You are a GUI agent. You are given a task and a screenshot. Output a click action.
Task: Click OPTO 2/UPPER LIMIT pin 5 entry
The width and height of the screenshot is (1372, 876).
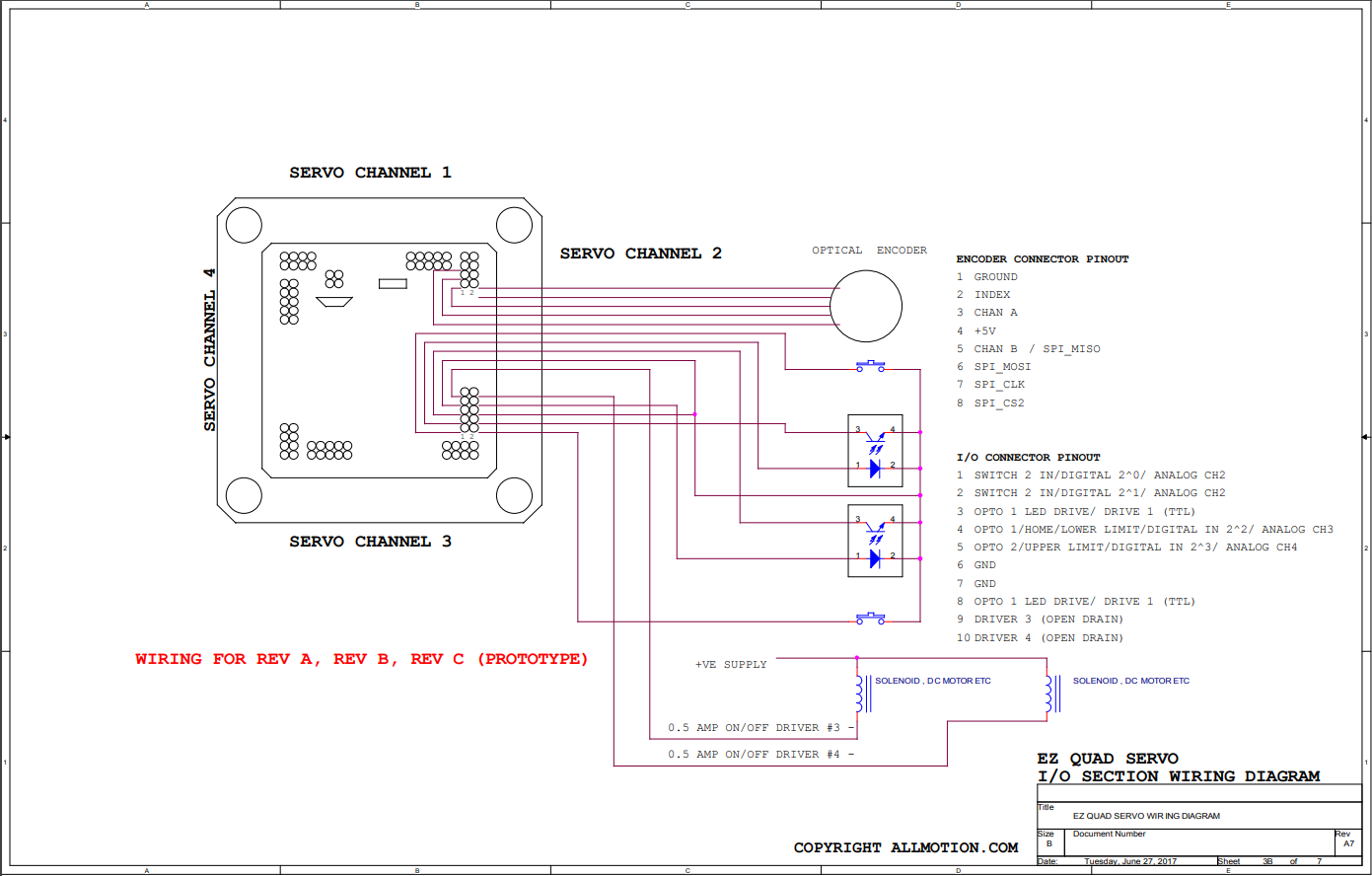click(1126, 547)
